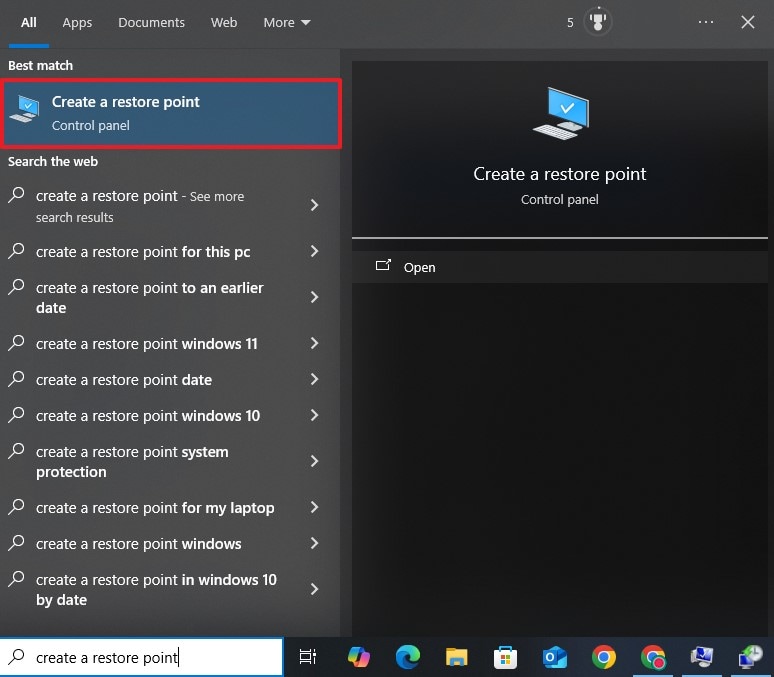Expand 'for my laptop' suggestion chevron

[314, 507]
